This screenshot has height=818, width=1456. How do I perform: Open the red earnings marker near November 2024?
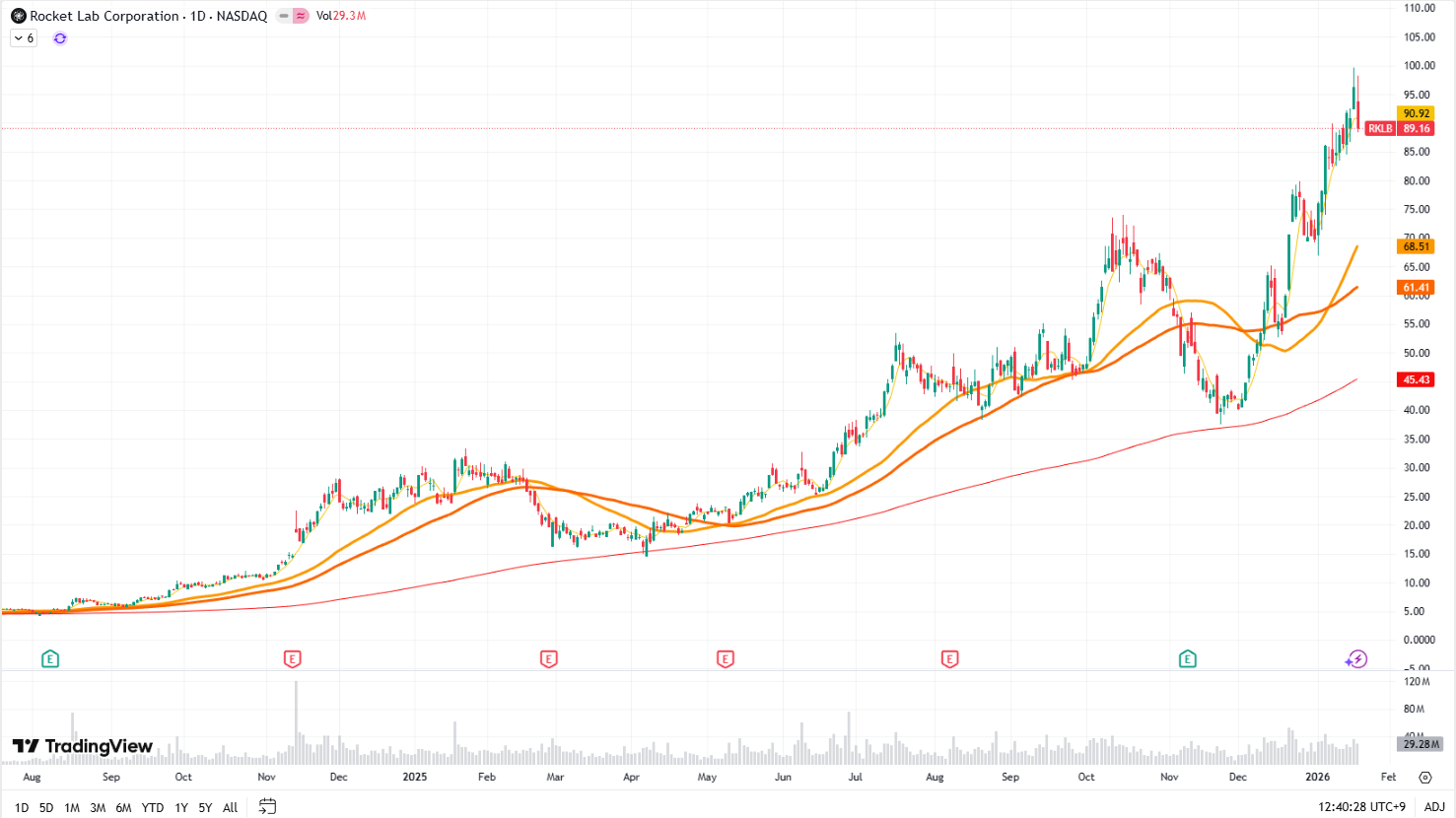click(x=292, y=658)
